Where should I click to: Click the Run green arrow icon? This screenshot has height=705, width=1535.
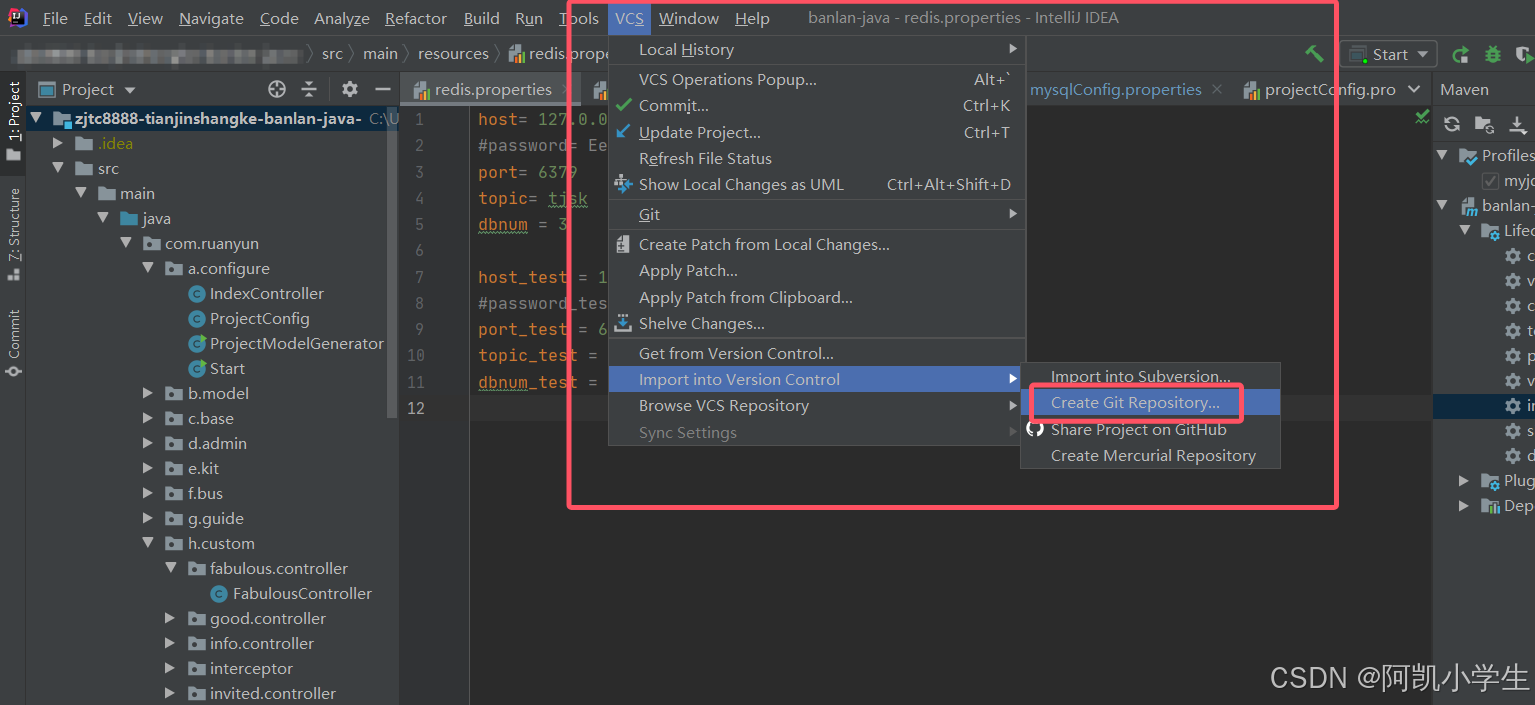(x=1461, y=54)
